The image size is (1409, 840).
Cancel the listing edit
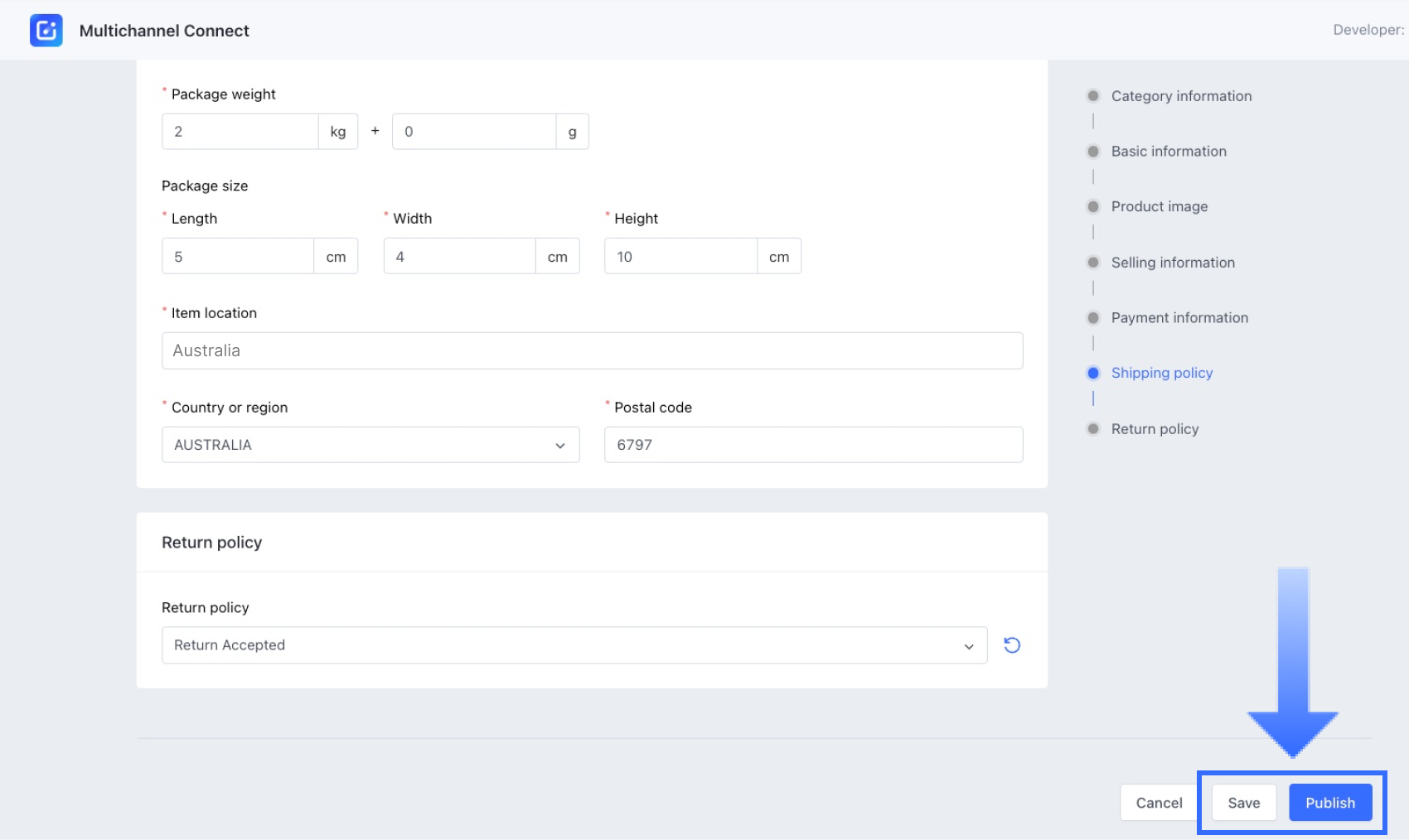point(1159,803)
